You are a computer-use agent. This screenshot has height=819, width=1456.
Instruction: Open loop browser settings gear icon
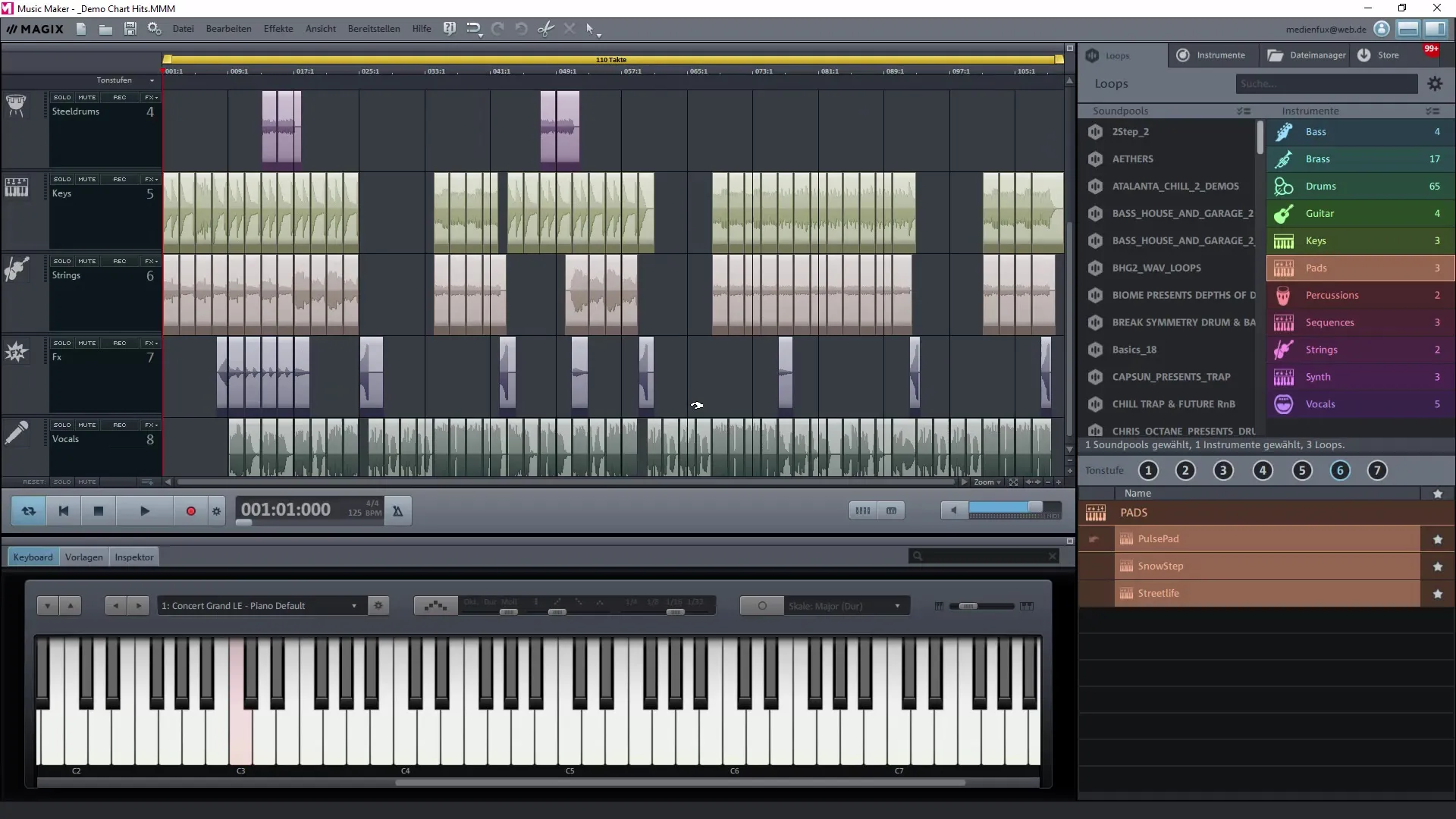[1435, 83]
